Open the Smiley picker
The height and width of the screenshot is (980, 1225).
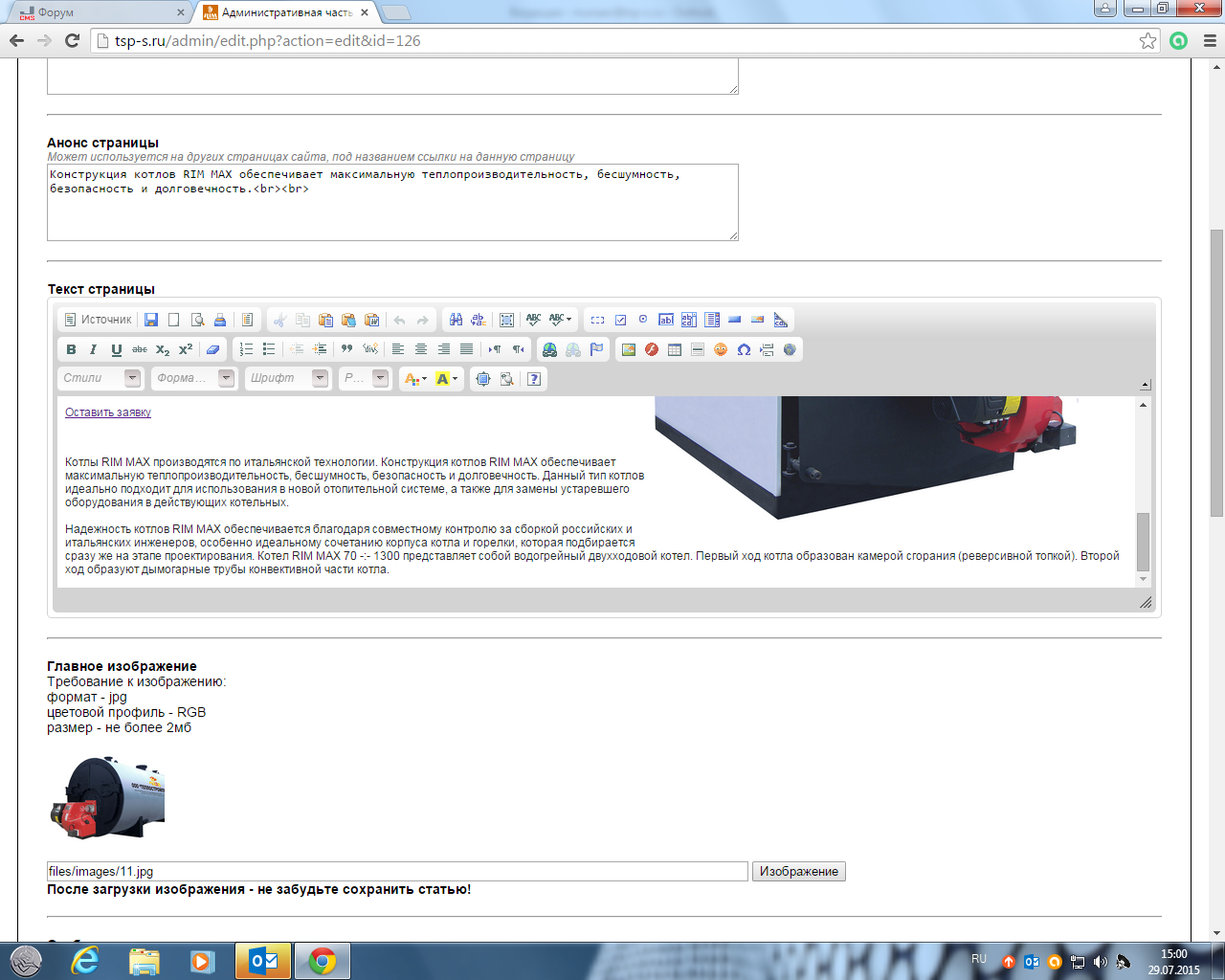(x=721, y=349)
